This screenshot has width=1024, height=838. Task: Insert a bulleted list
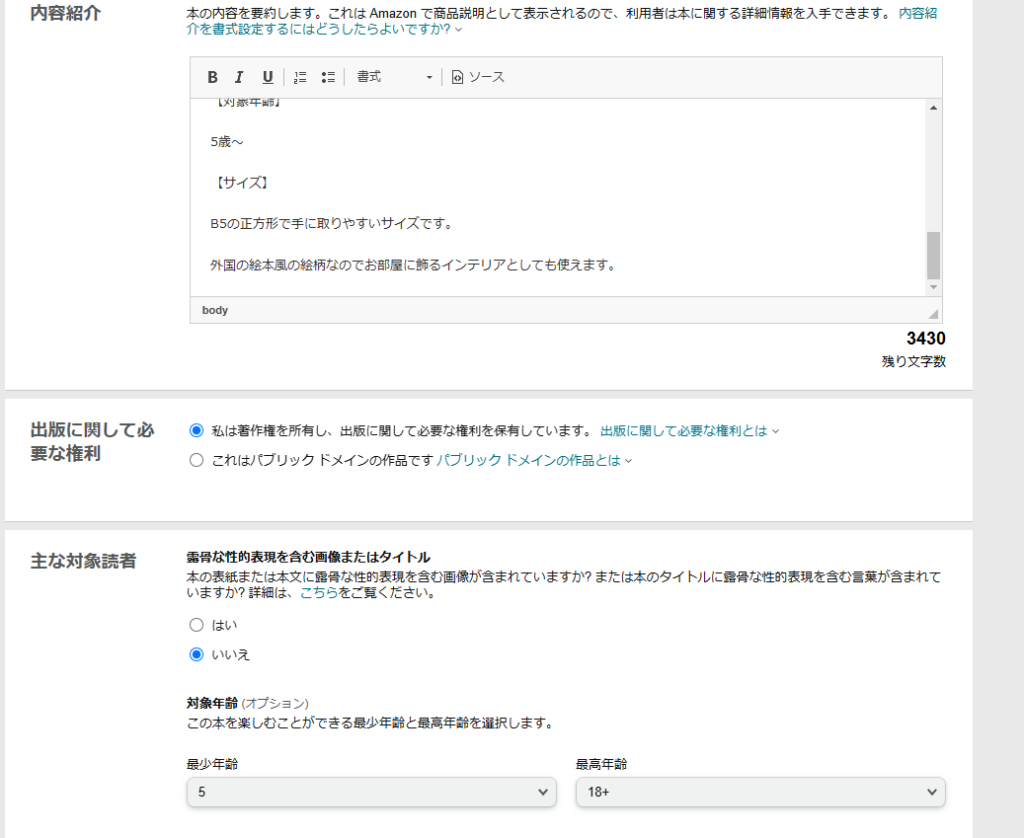[328, 77]
